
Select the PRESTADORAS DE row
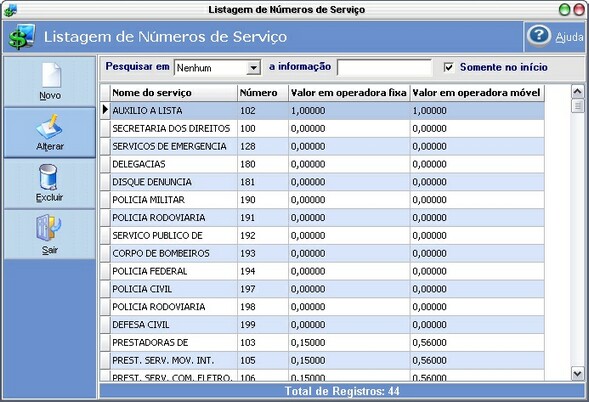pyautogui.click(x=322, y=343)
